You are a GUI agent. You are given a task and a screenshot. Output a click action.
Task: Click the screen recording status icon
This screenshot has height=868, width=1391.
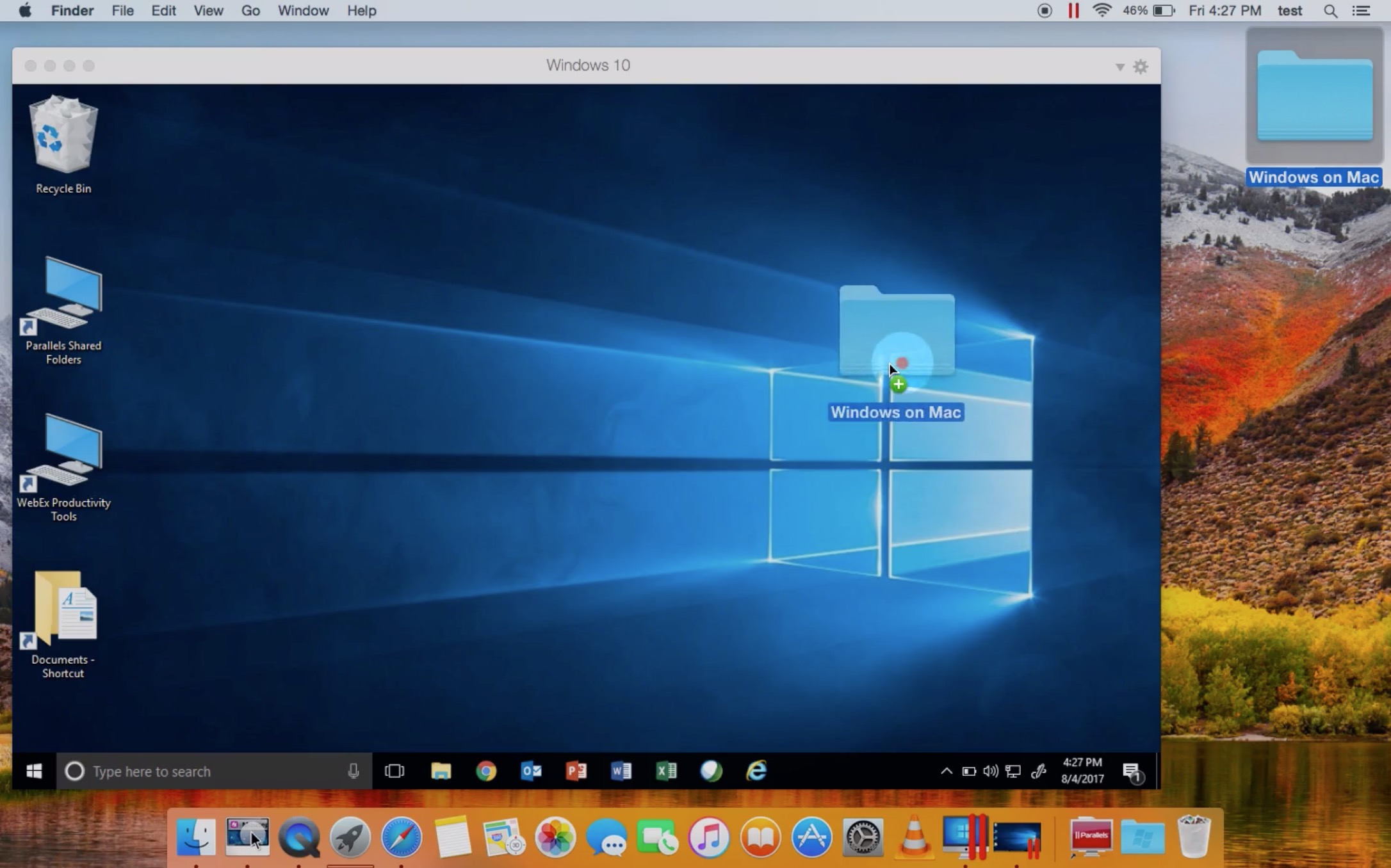click(x=1045, y=11)
